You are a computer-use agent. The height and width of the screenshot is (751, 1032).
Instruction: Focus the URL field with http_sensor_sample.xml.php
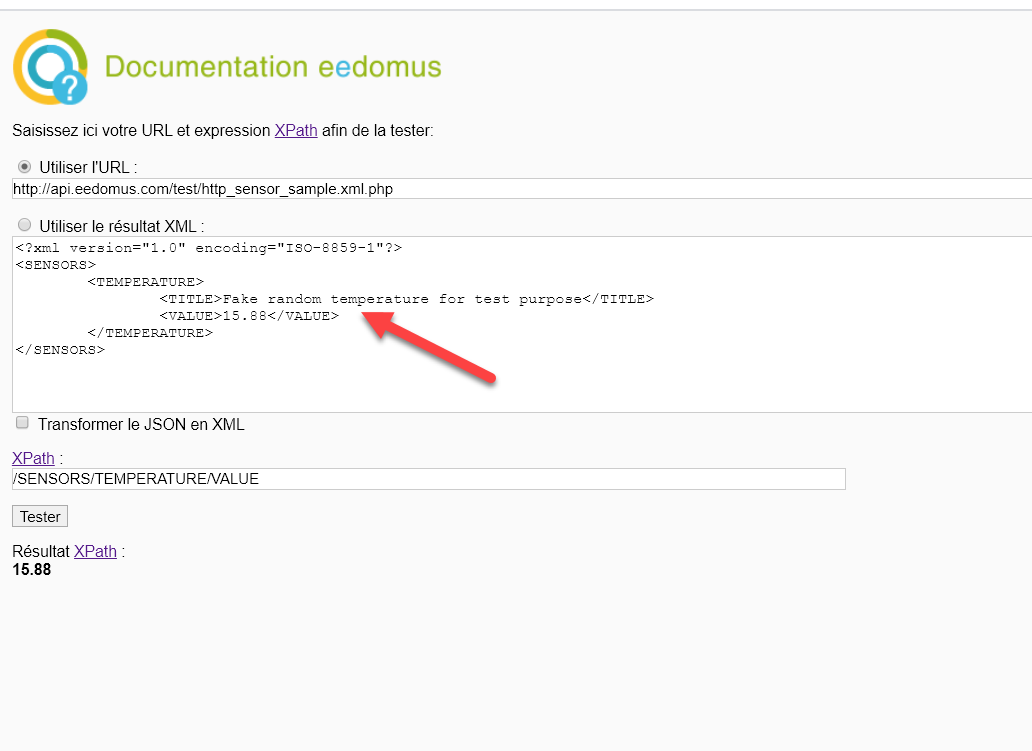point(522,189)
